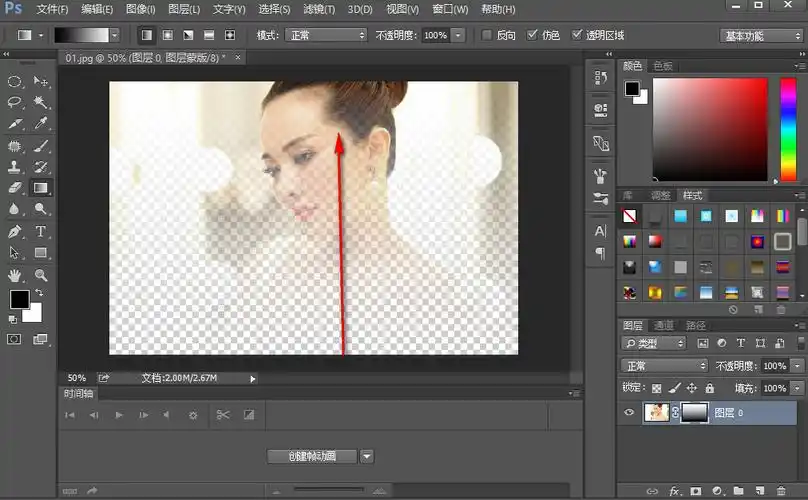Click the 创建帧动画 button
Image resolution: width=808 pixels, height=500 pixels.
[312, 456]
